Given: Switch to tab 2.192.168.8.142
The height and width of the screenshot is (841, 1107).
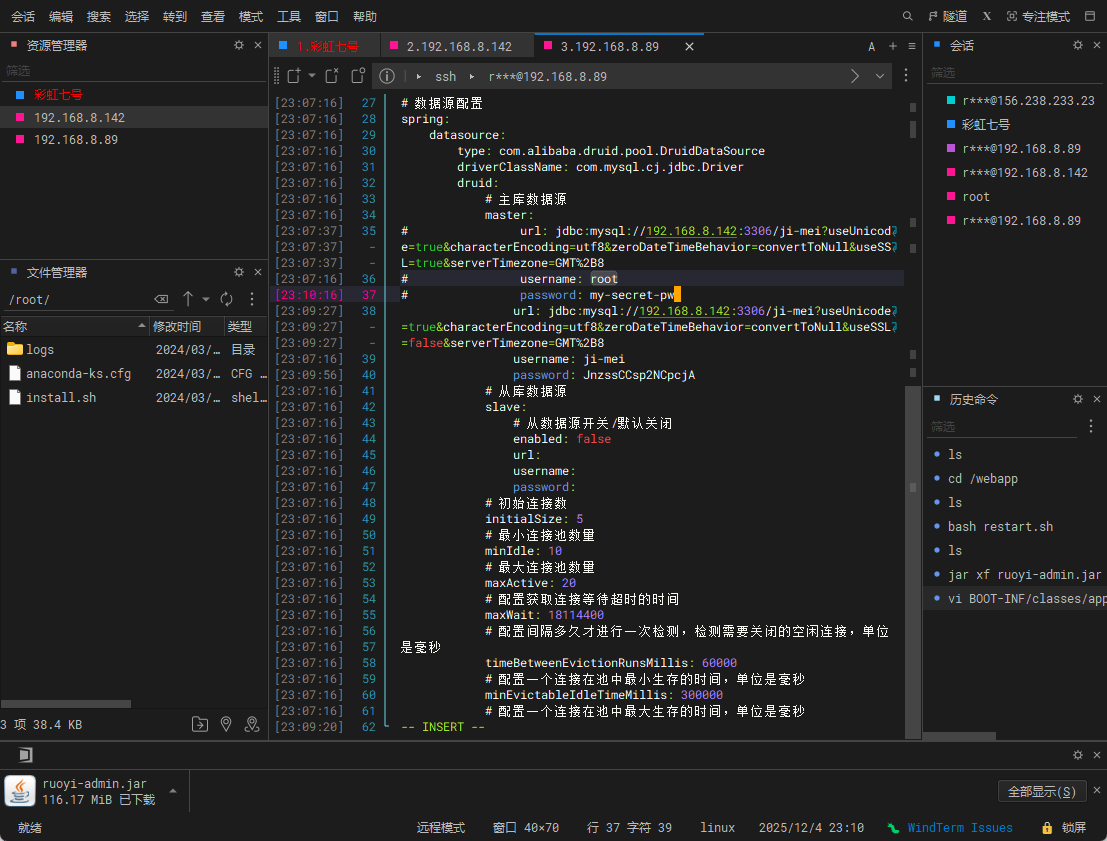Looking at the screenshot, I should pos(457,47).
